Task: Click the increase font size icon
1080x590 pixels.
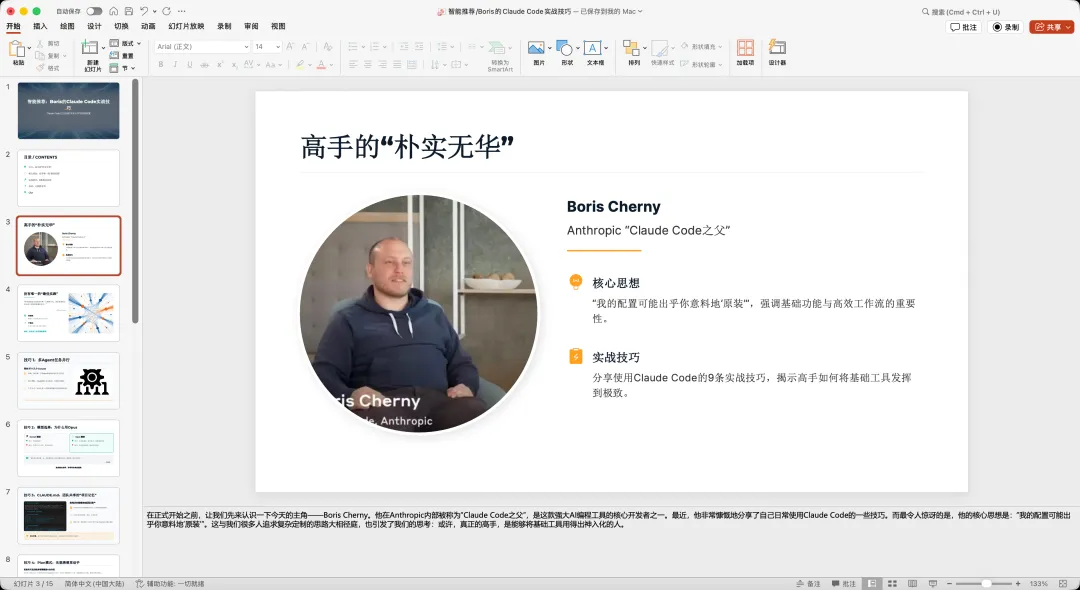Action: [x=290, y=46]
